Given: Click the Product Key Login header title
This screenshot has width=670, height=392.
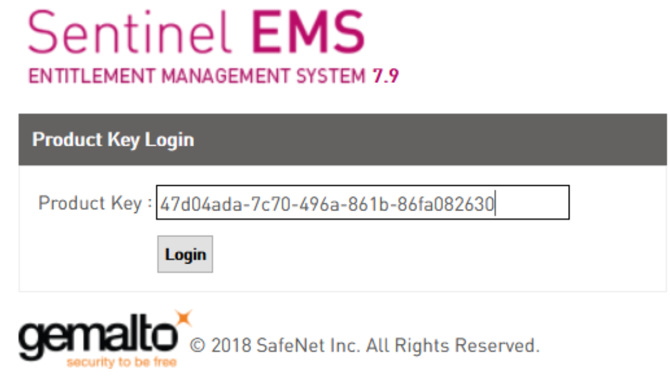Looking at the screenshot, I should tap(113, 140).
